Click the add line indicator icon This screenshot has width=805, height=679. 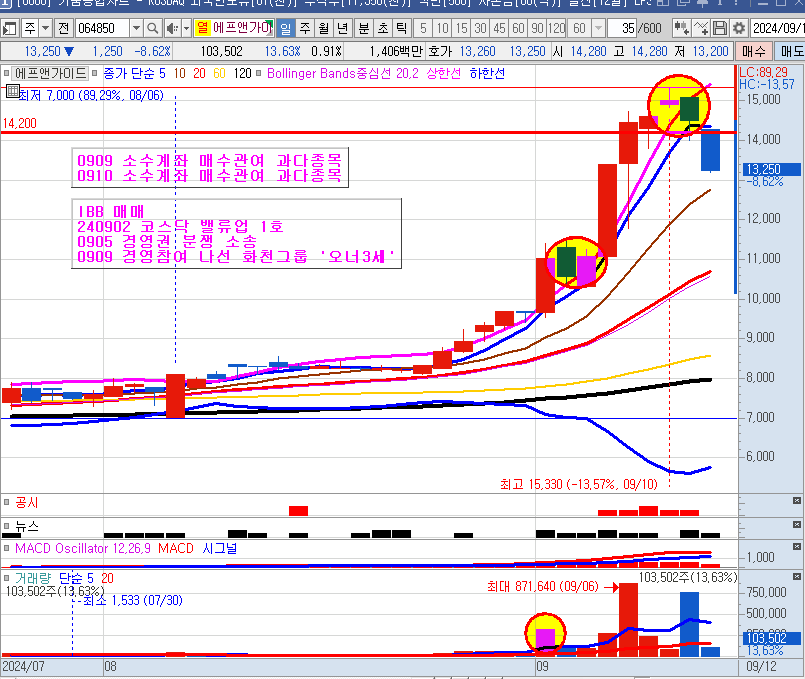point(701,28)
